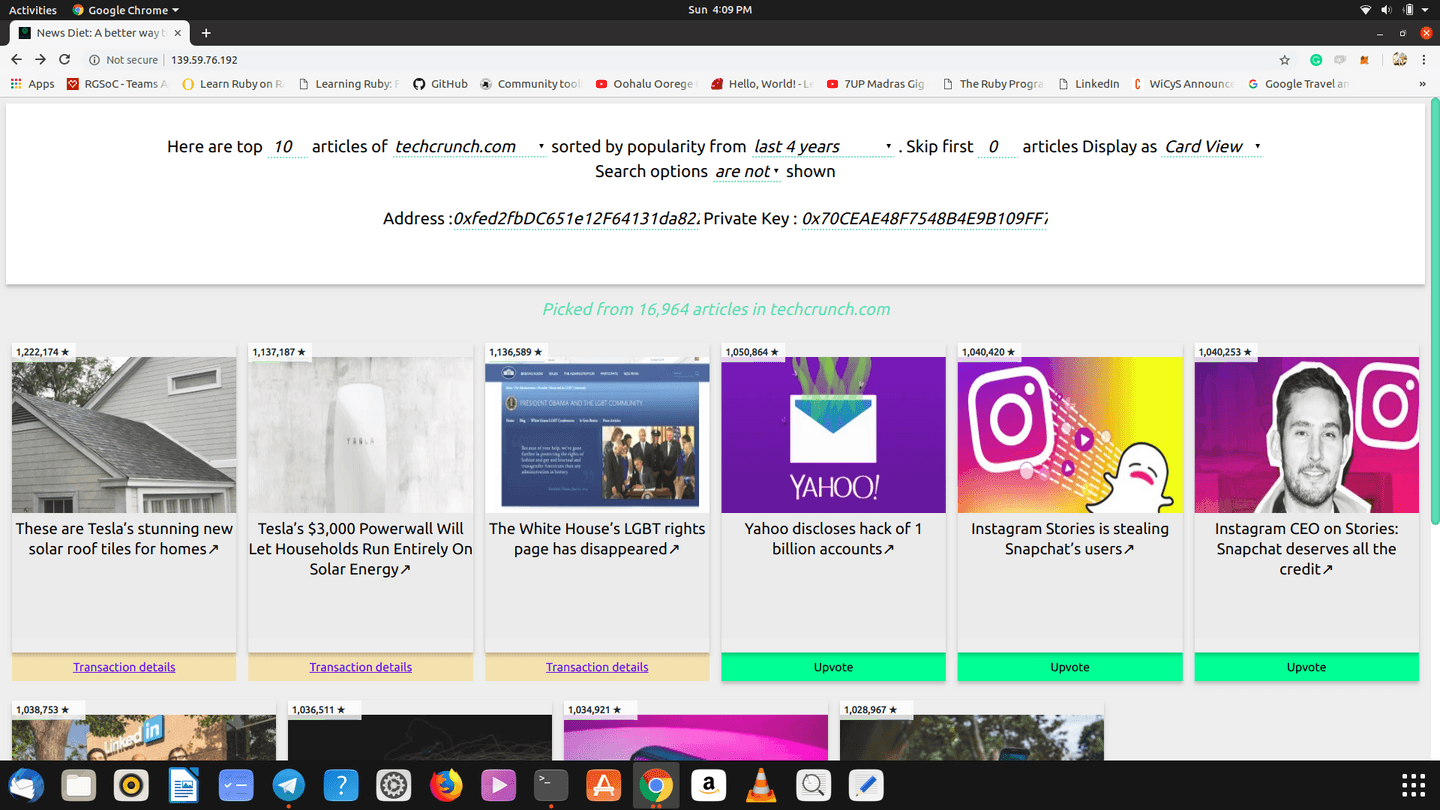
Task: Expand the system menu arrow
Action: (1426, 10)
